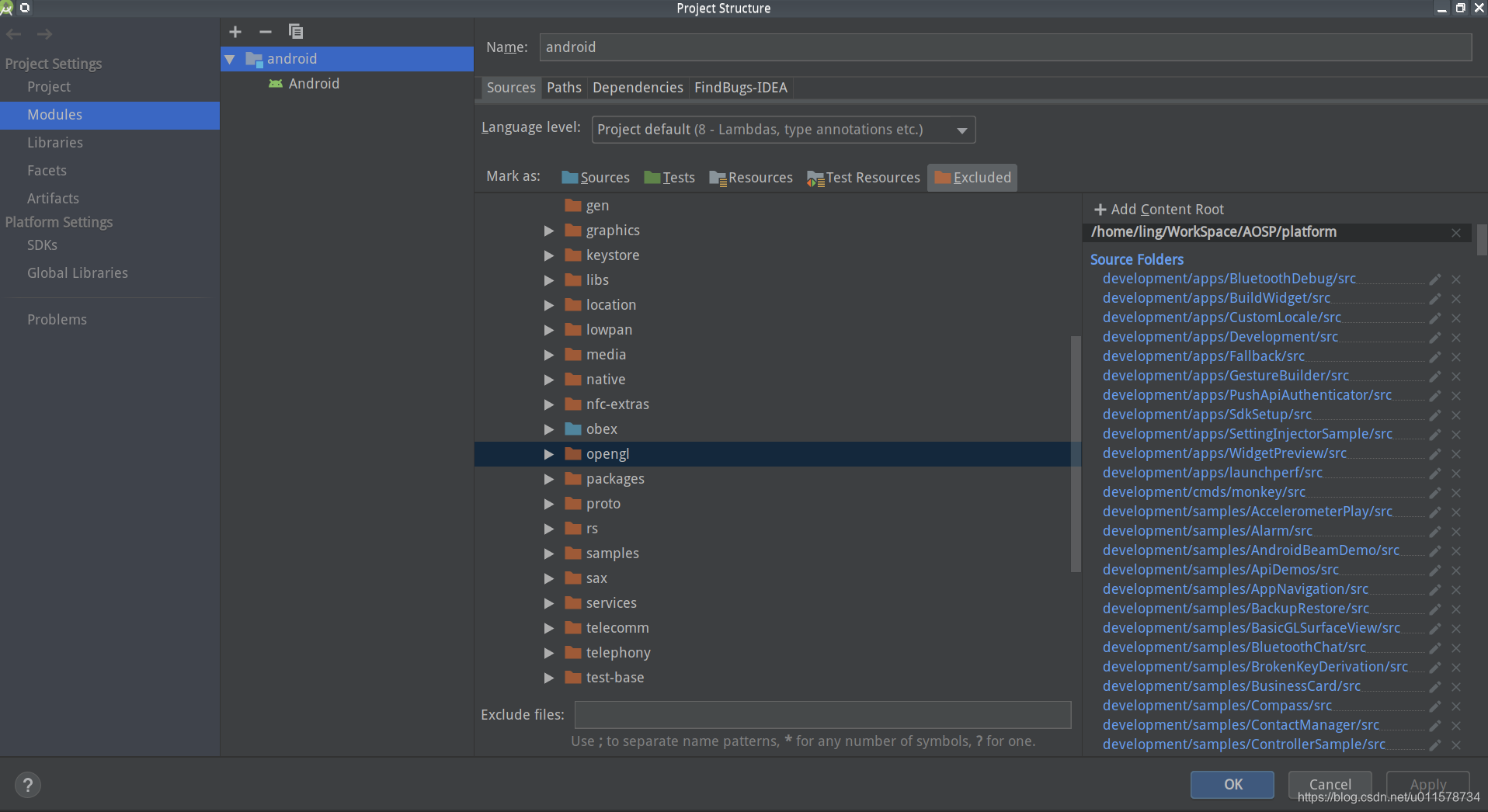Switch to the Dependencies tab
Screen dimensions: 1488x812
point(638,88)
